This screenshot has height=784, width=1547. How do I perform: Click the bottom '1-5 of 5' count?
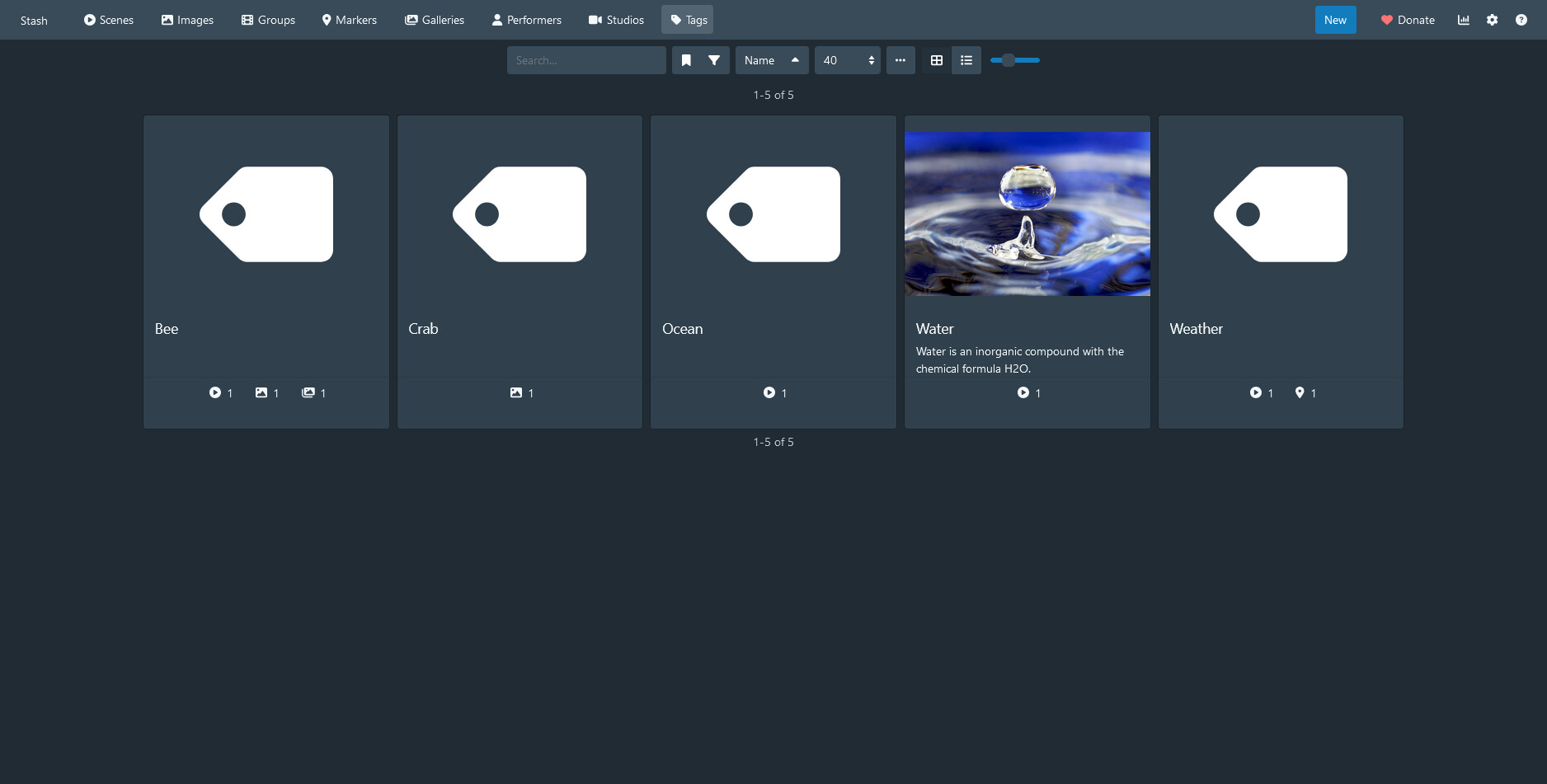point(773,442)
